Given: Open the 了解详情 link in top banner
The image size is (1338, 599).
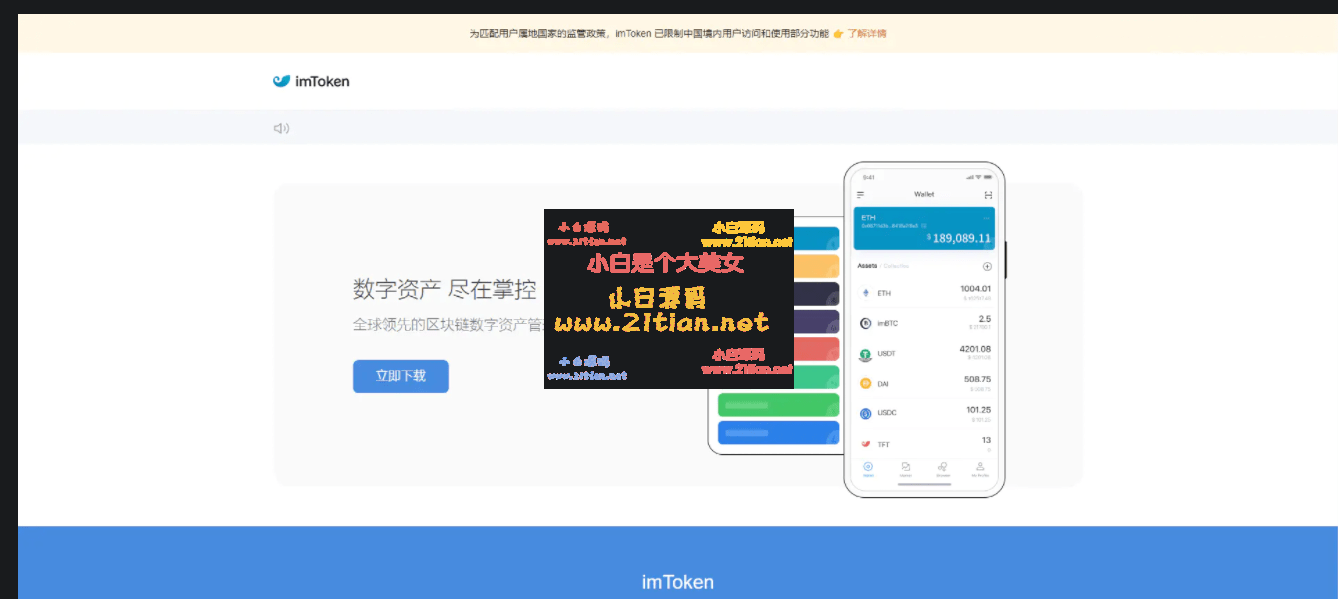Looking at the screenshot, I should click(x=866, y=34).
